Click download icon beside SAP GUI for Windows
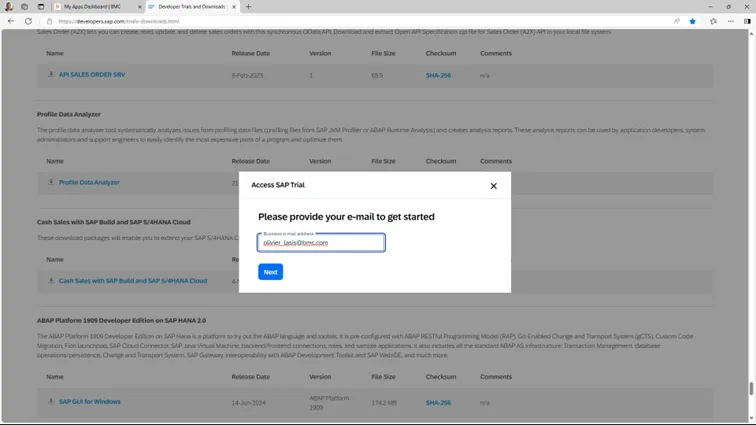Viewport: 756px width, 425px height. (51, 401)
